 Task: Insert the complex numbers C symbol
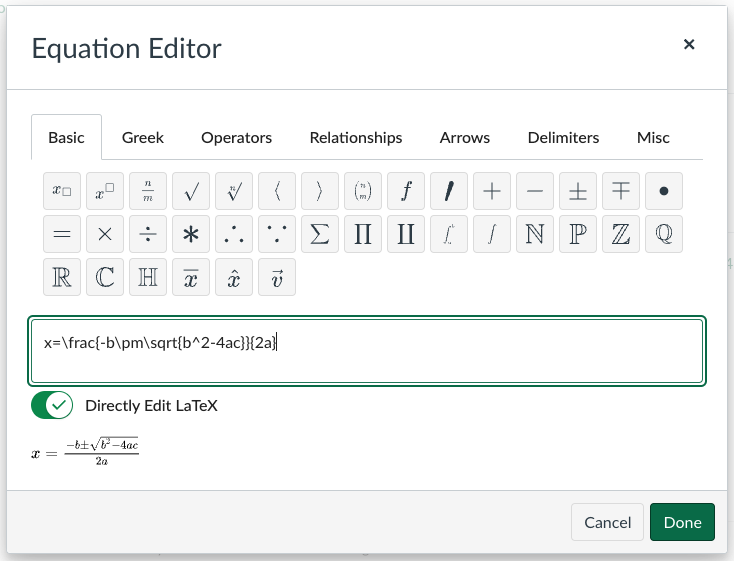pyautogui.click(x=105, y=277)
